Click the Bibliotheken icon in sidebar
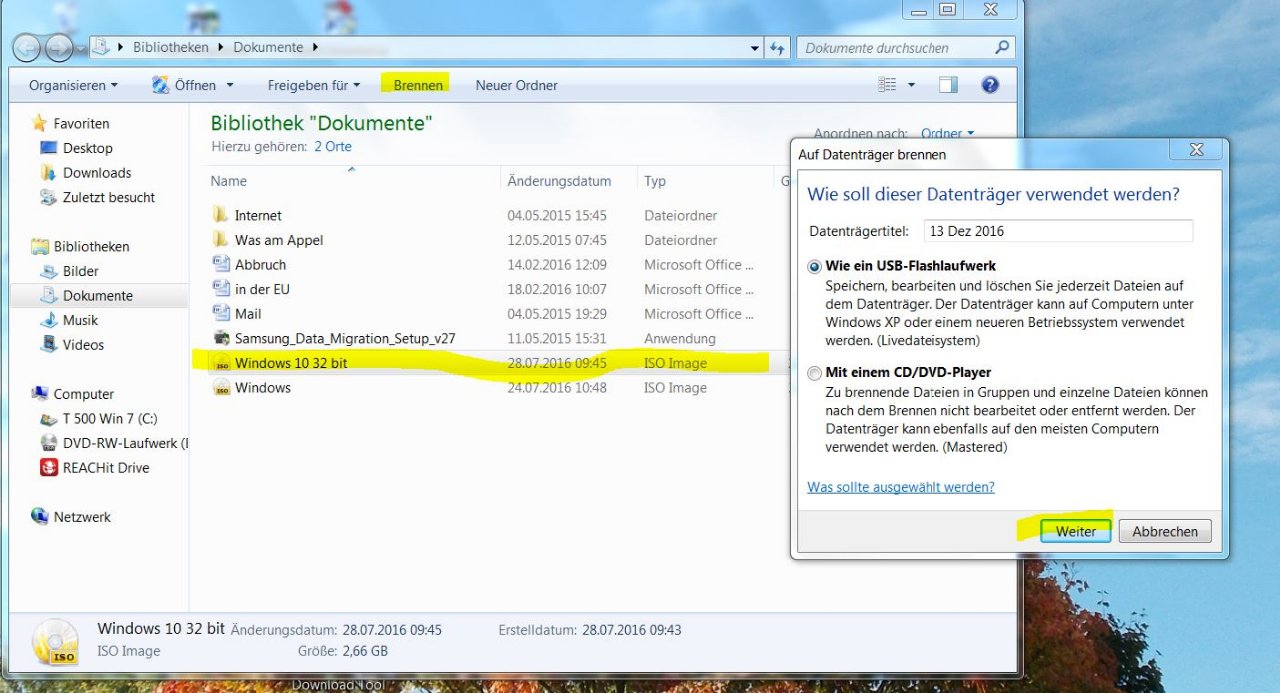The image size is (1280, 693). 40,246
